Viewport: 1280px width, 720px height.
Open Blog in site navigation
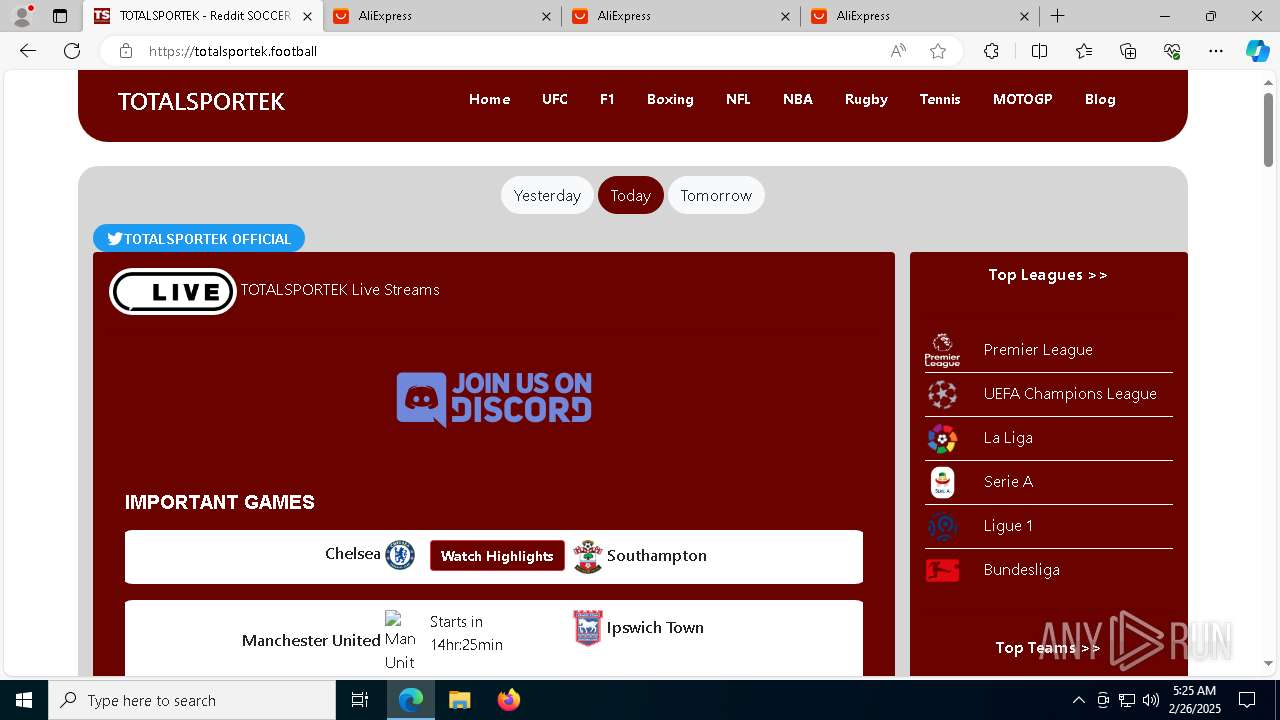(x=1100, y=99)
